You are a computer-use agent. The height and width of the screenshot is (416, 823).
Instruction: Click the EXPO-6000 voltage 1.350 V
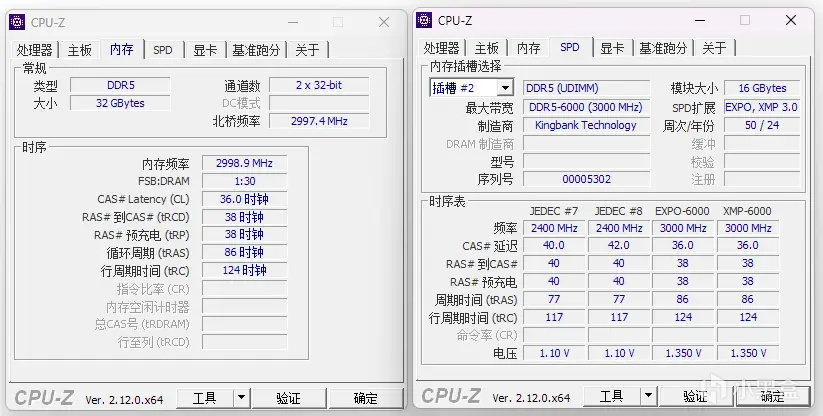pyautogui.click(x=683, y=354)
